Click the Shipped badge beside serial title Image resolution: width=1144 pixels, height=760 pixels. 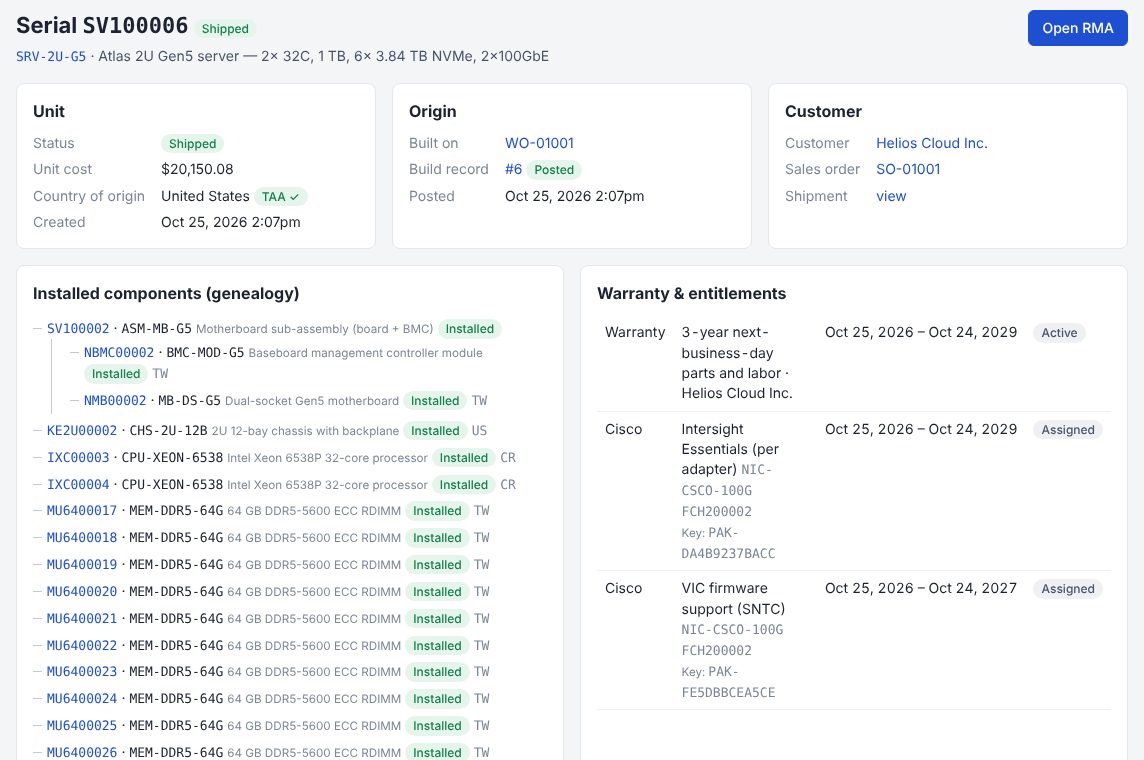click(225, 28)
